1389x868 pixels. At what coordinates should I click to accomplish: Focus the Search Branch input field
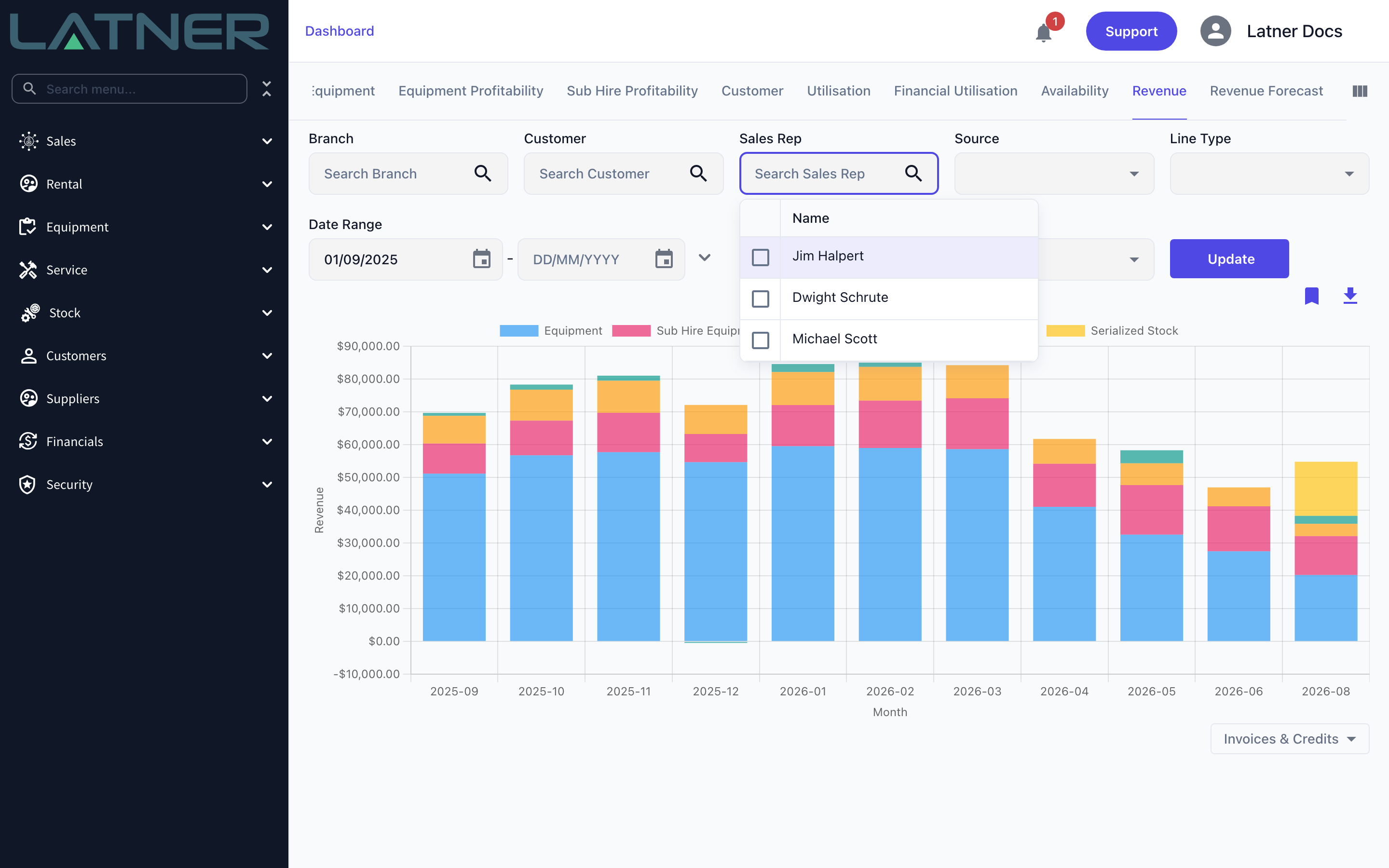coord(408,174)
